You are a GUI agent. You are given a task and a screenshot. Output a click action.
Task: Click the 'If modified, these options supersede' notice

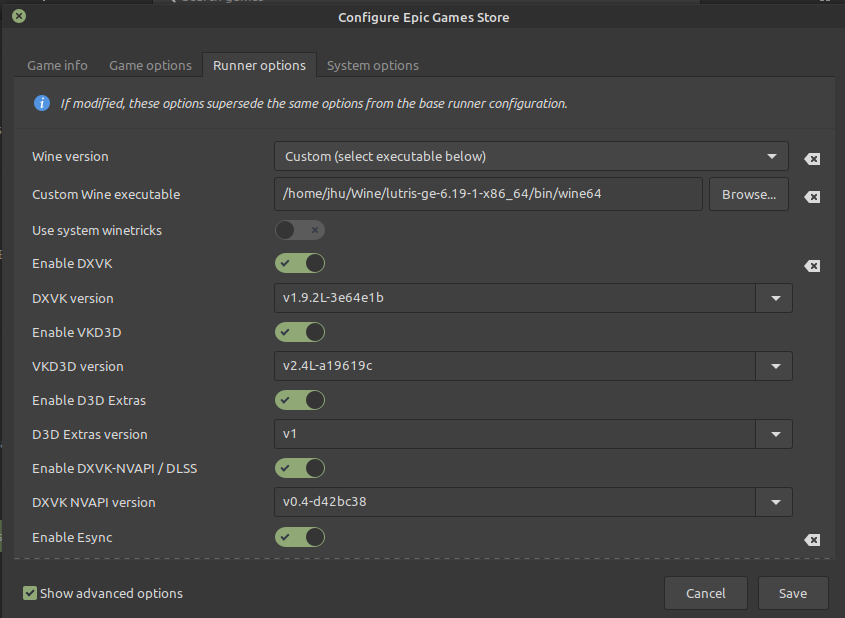[x=314, y=103]
